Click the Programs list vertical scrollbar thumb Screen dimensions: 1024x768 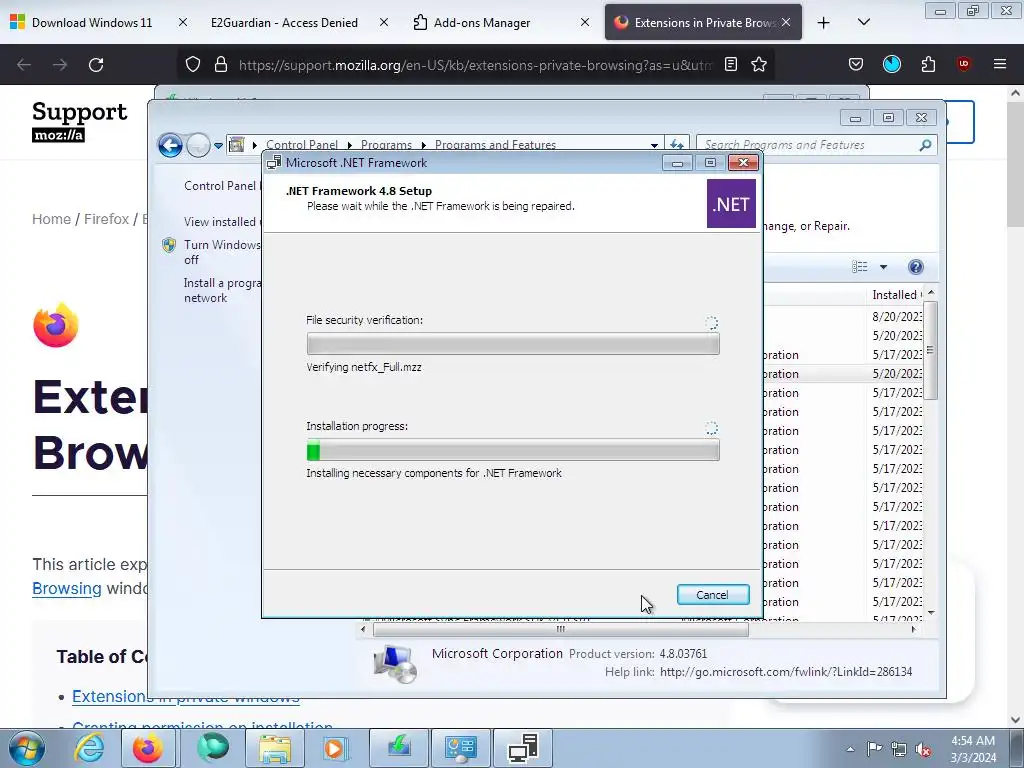pyautogui.click(x=931, y=350)
